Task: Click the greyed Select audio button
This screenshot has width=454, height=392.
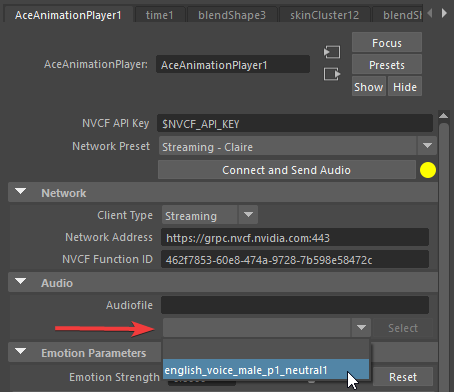Action: click(403, 328)
